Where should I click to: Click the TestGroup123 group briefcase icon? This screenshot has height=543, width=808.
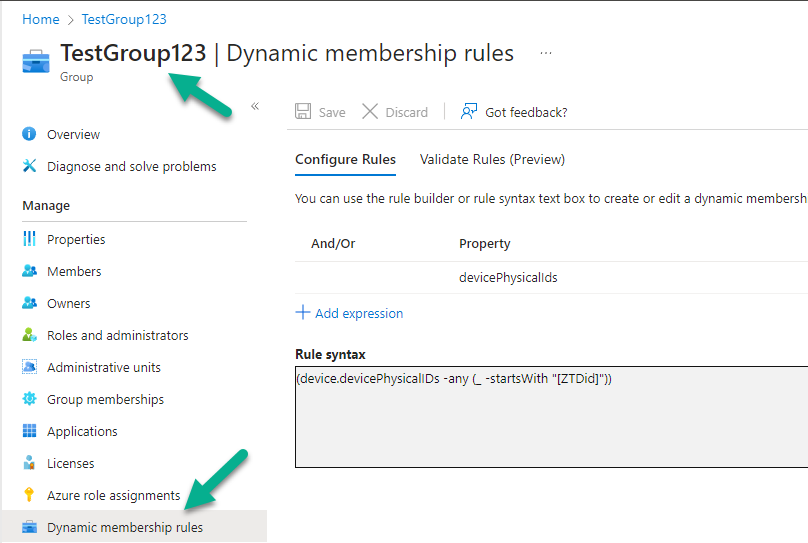[x=36, y=61]
